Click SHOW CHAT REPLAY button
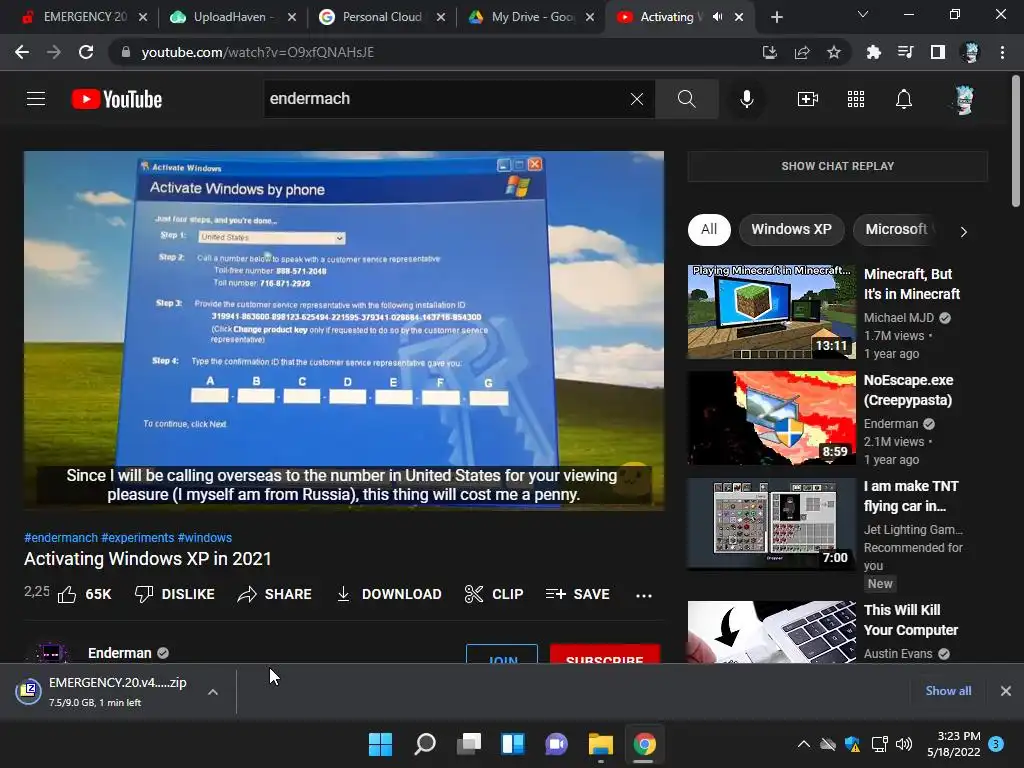The height and width of the screenshot is (768, 1024). [838, 166]
